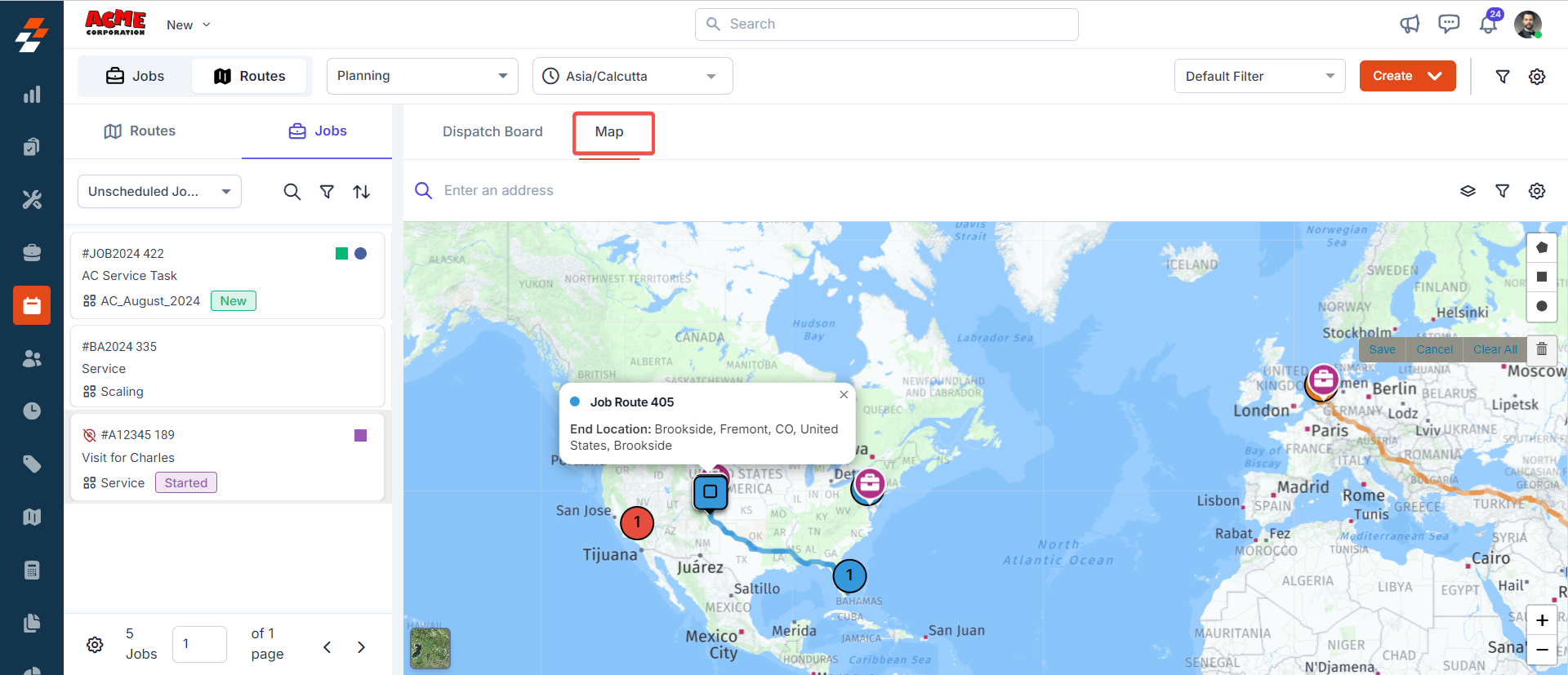Screen dimensions: 1568x675
Task: Toggle the satellite map view thumbnail
Action: pyautogui.click(x=430, y=648)
